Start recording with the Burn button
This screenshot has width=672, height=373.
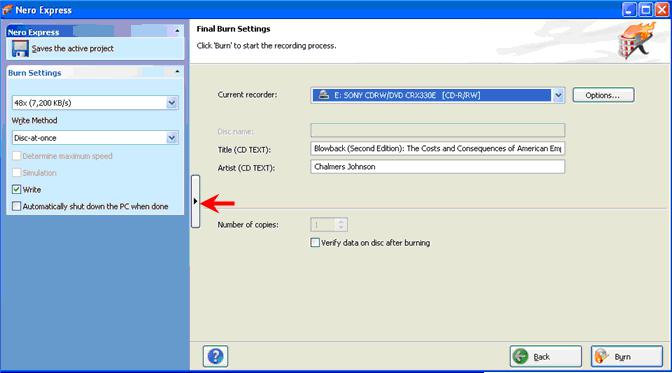627,356
